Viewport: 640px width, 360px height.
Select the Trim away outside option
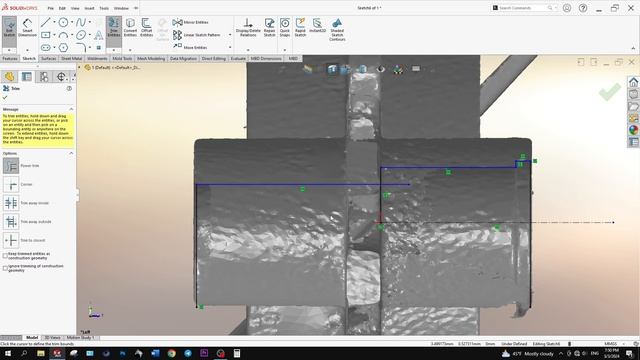11,222
